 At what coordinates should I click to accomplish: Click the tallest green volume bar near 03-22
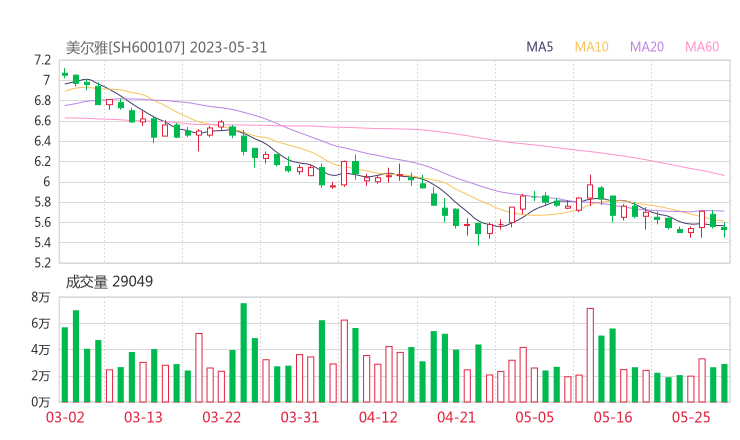[x=244, y=353]
